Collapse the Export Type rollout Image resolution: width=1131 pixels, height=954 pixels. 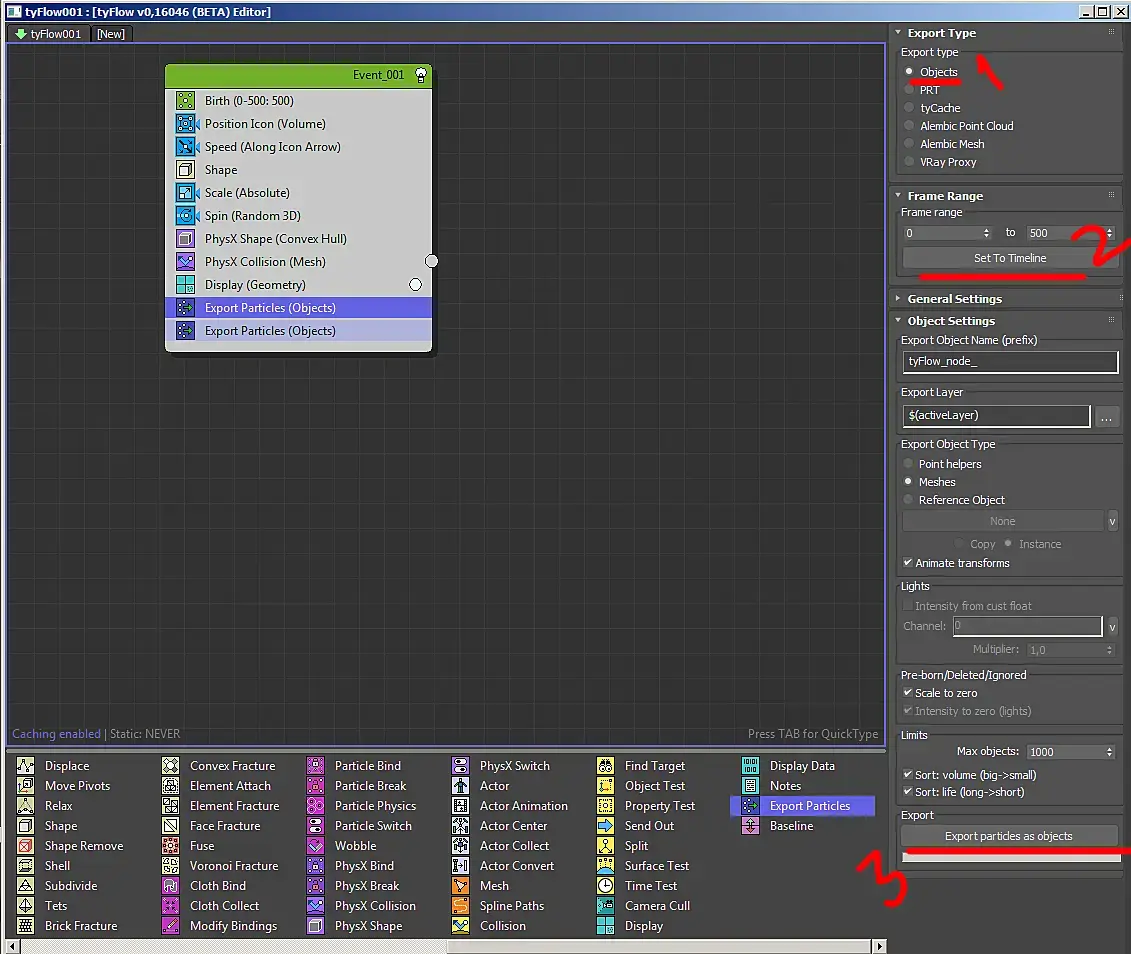pos(898,32)
